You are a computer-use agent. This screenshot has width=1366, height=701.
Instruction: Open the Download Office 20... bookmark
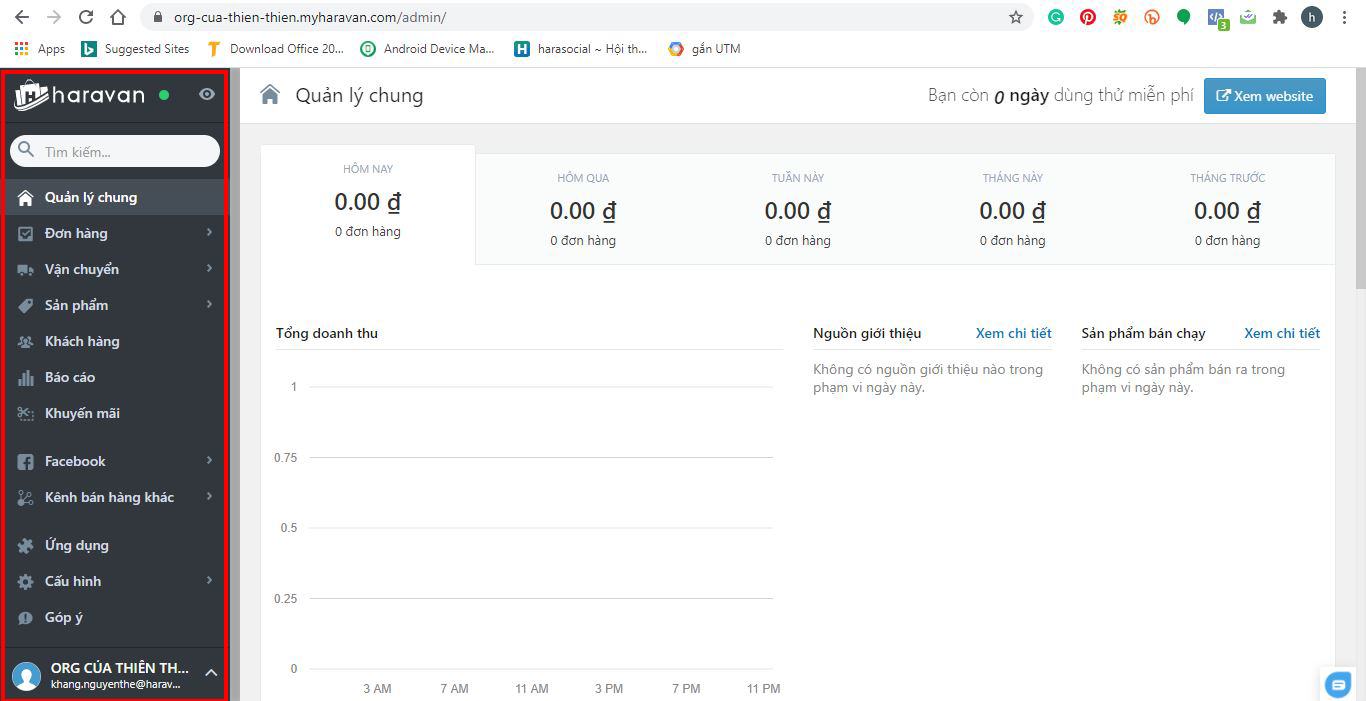point(275,49)
